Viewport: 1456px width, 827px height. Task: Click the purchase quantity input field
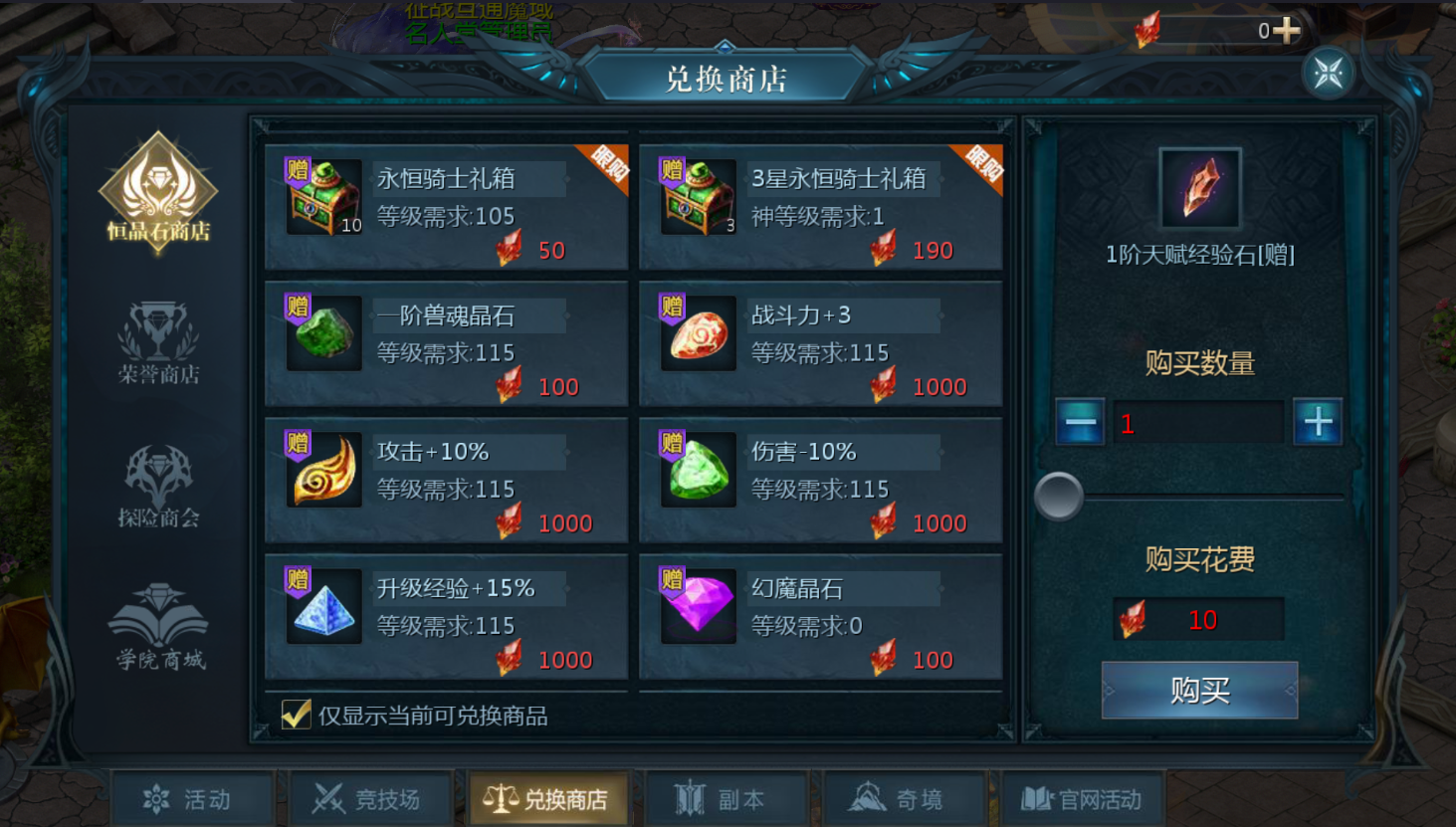[x=1198, y=423]
